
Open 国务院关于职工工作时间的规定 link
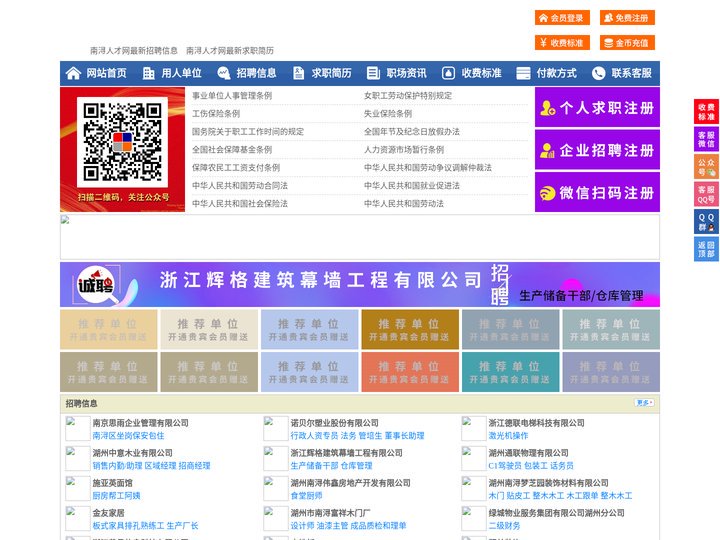click(248, 131)
